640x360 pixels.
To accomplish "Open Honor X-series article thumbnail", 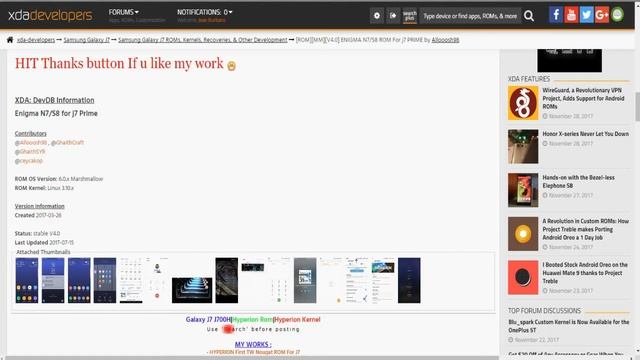I will [523, 147].
